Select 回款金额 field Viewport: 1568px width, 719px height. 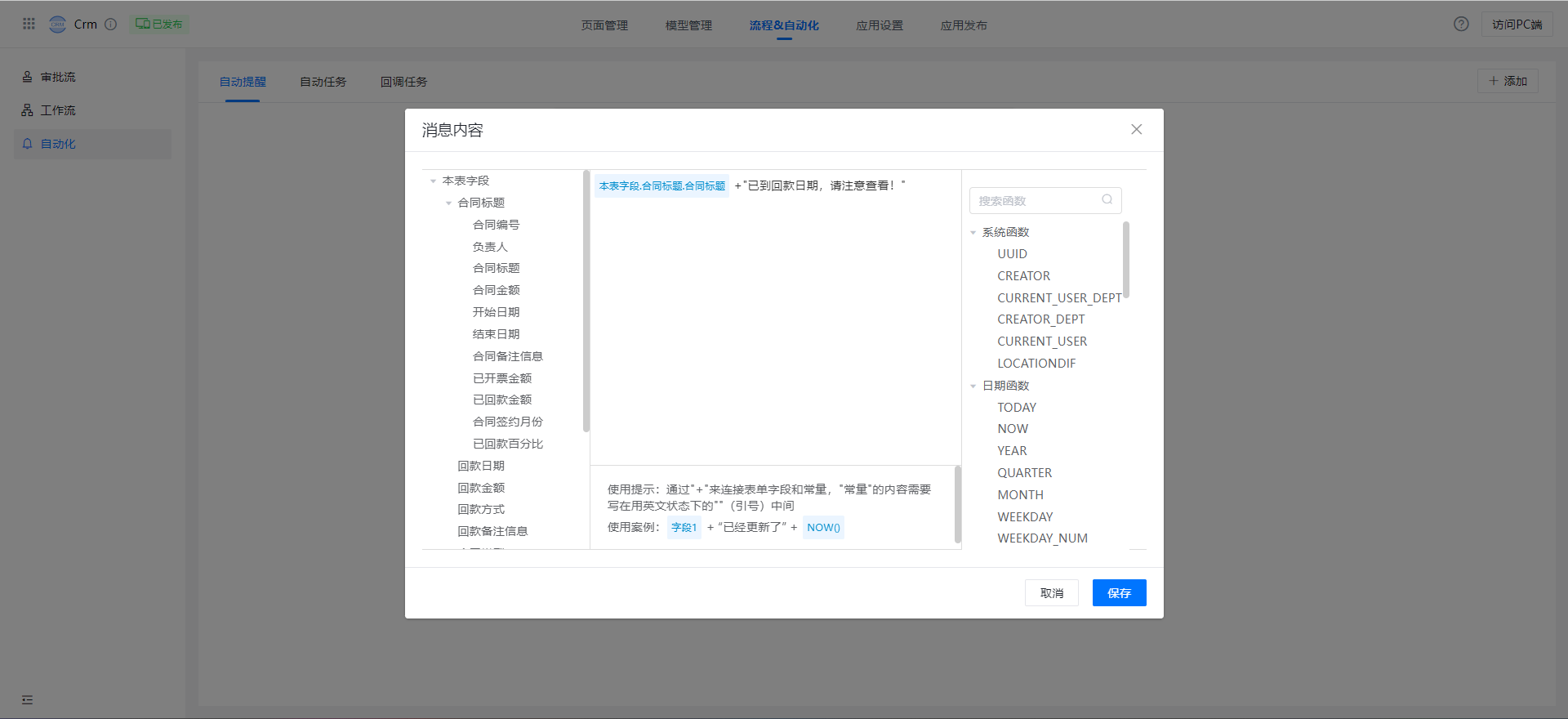pyautogui.click(x=481, y=488)
